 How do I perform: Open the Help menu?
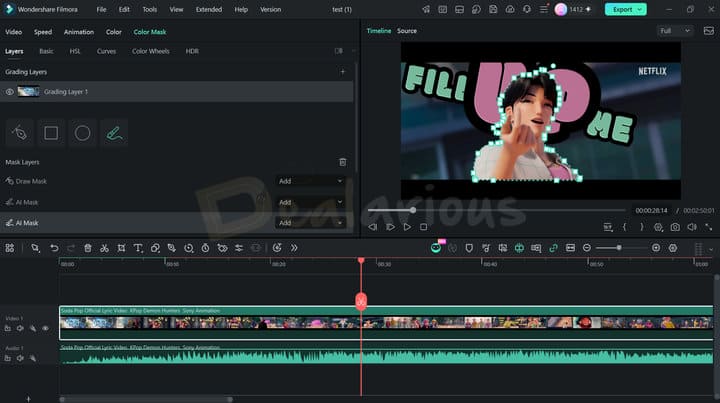[x=241, y=9]
